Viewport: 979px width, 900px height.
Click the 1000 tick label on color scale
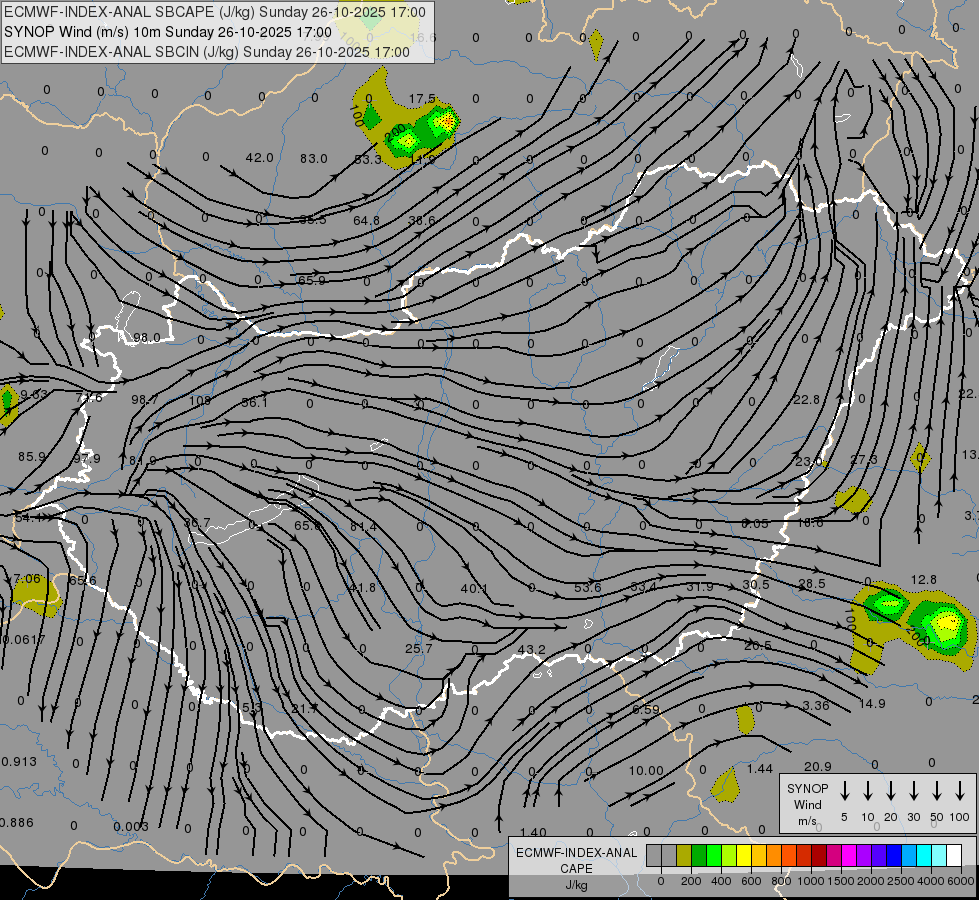811,881
